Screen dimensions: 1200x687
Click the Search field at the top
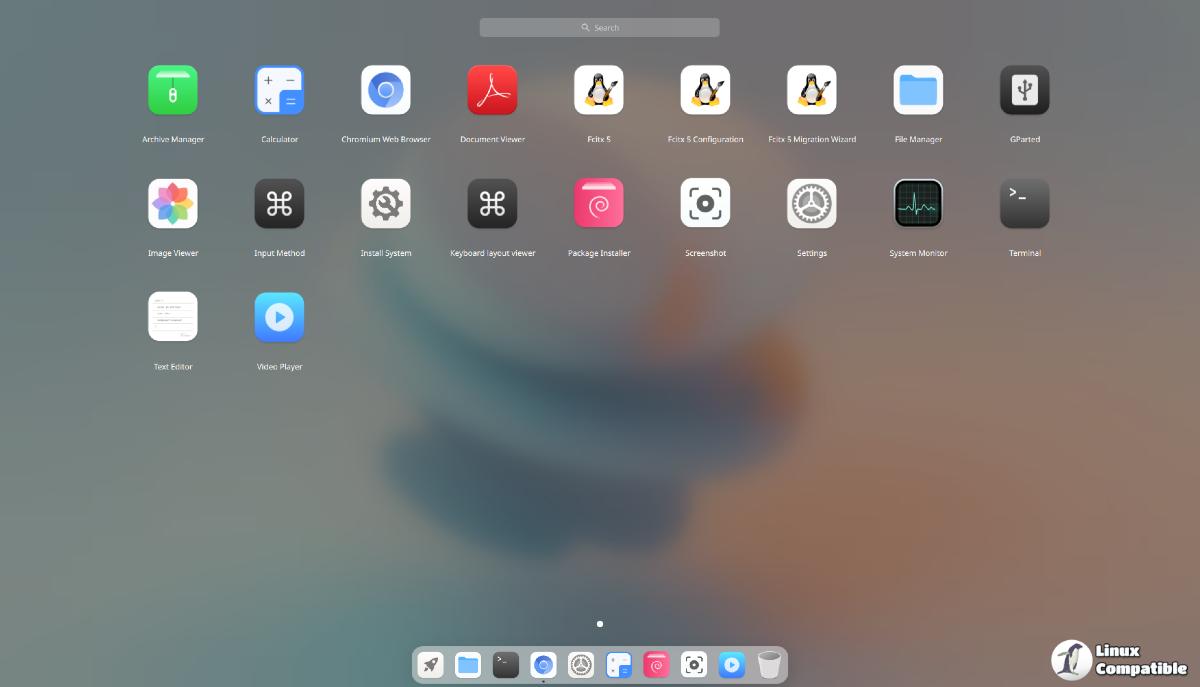coord(600,28)
